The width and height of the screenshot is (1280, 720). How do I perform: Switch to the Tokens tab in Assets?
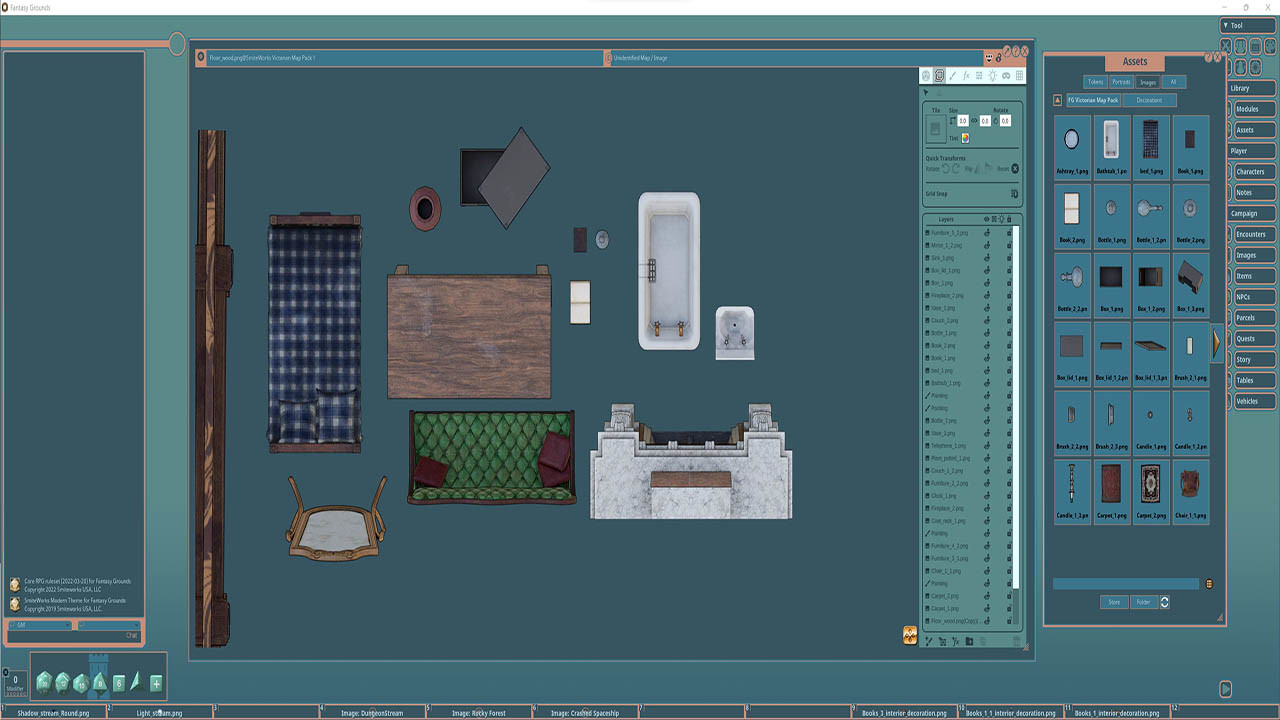click(1095, 82)
